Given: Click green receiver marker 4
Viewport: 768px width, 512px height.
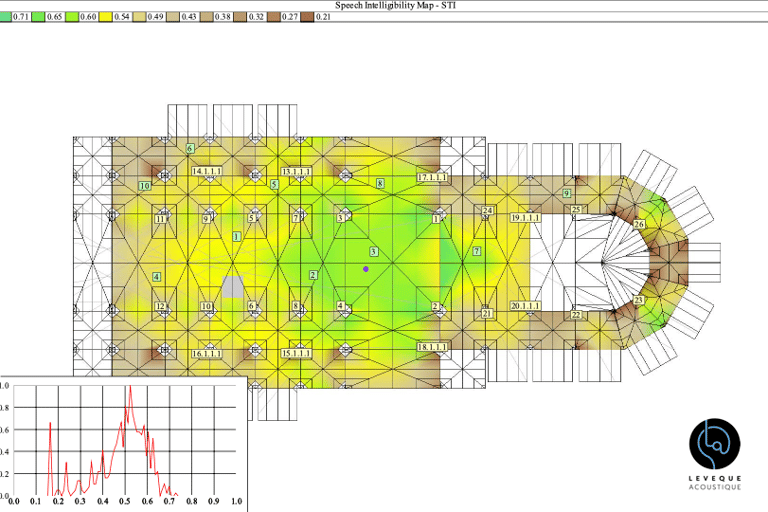Looking at the screenshot, I should 157,277.
